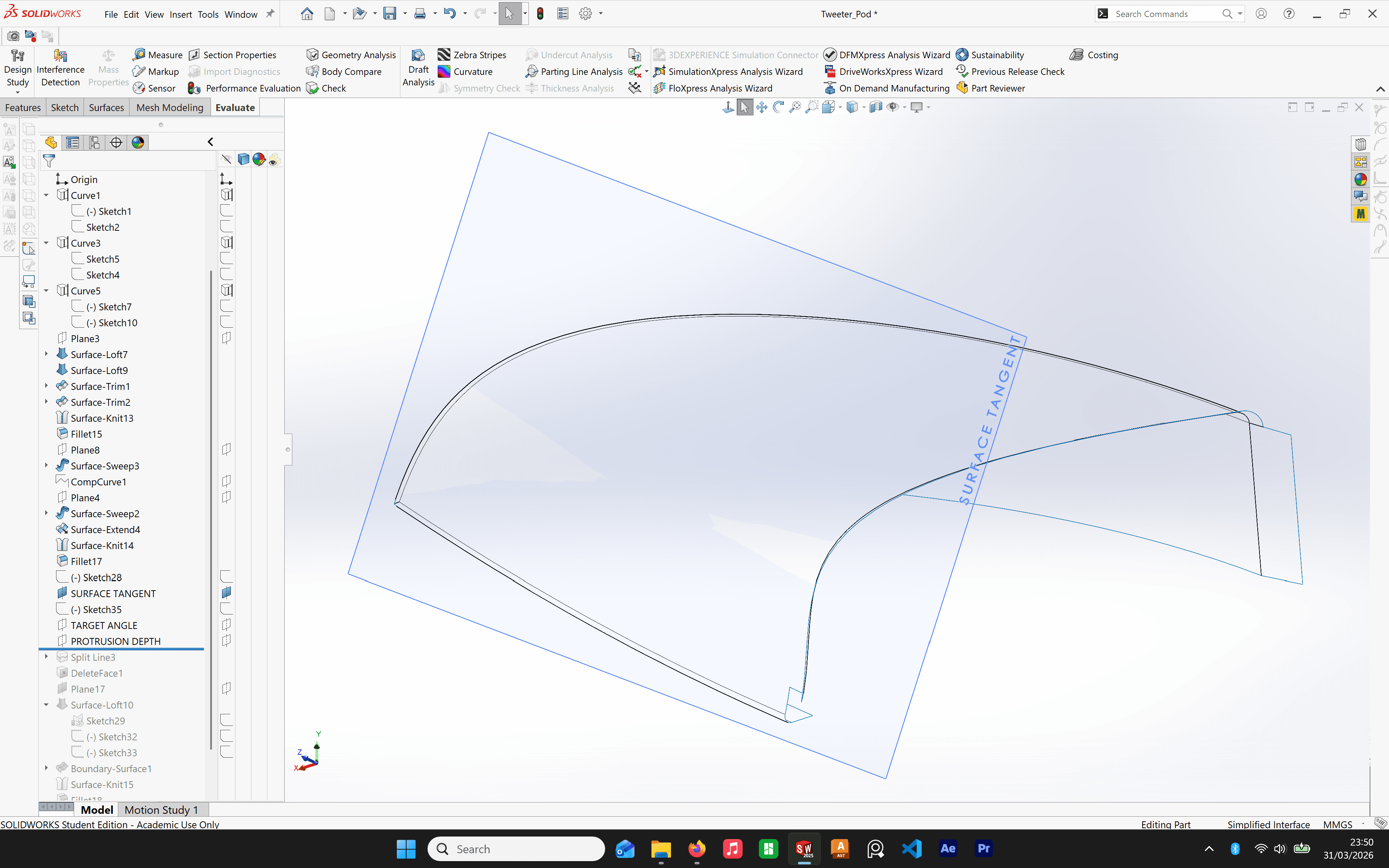Open the Costing tool
The width and height of the screenshot is (1389, 868).
(x=1094, y=55)
